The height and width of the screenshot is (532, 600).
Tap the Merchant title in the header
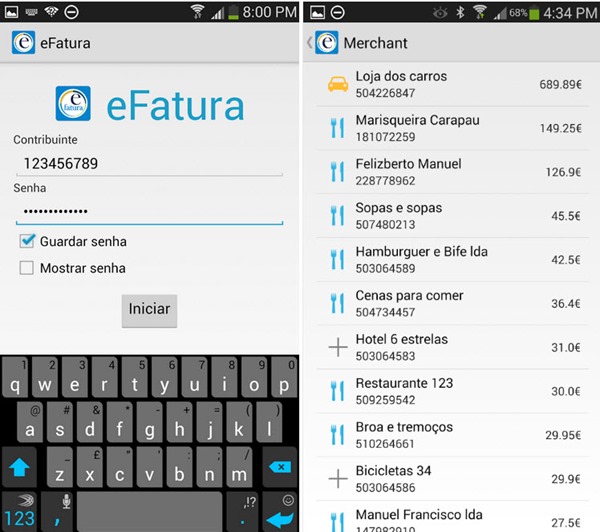pyautogui.click(x=375, y=43)
